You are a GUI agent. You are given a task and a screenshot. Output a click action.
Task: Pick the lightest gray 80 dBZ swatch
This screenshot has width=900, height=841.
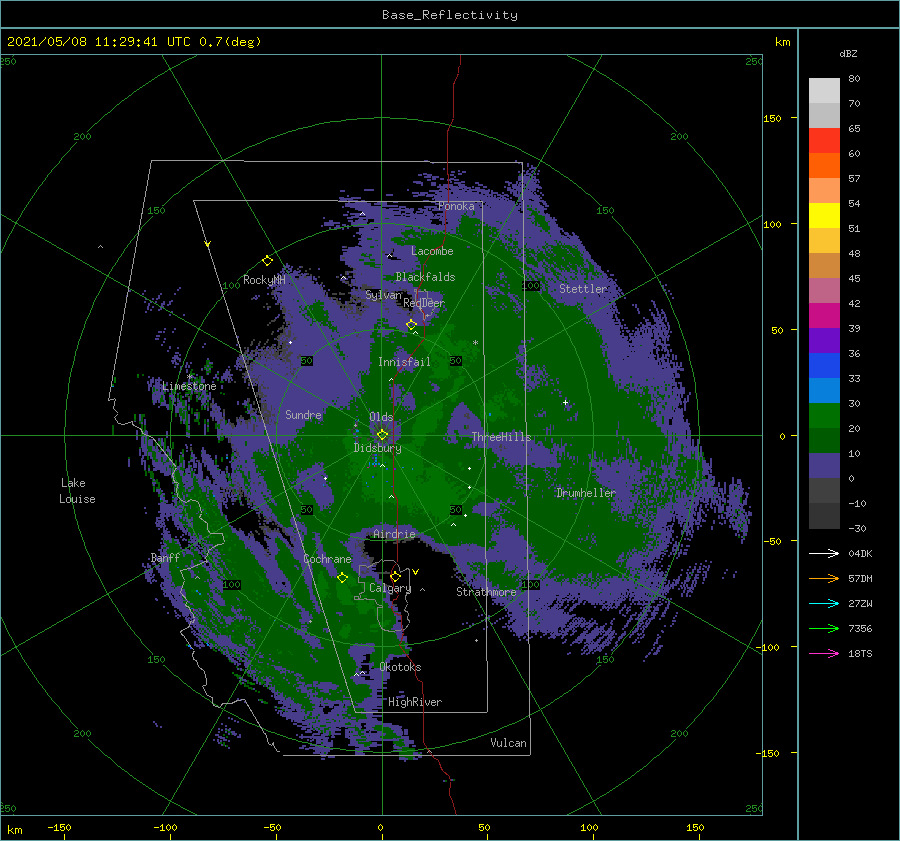click(x=824, y=91)
